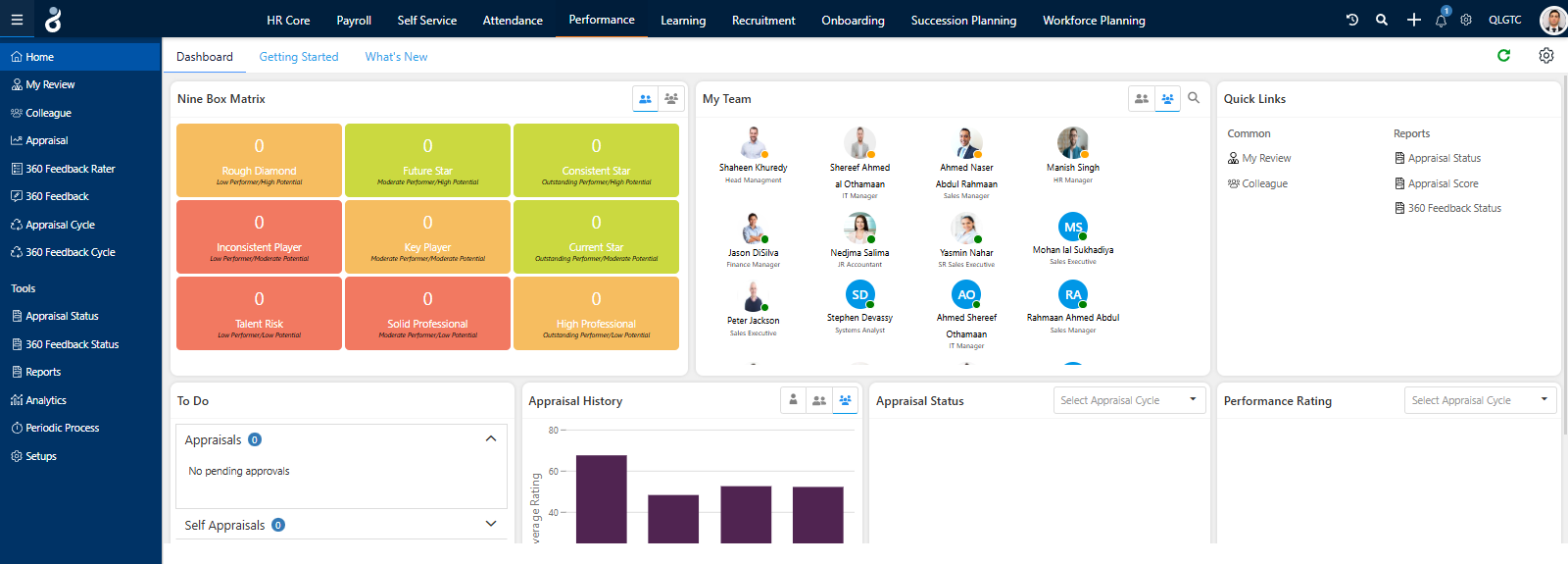Screen dimensions: 1568x564
Task: Toggle Nine Box Matrix all team view
Action: (671, 98)
